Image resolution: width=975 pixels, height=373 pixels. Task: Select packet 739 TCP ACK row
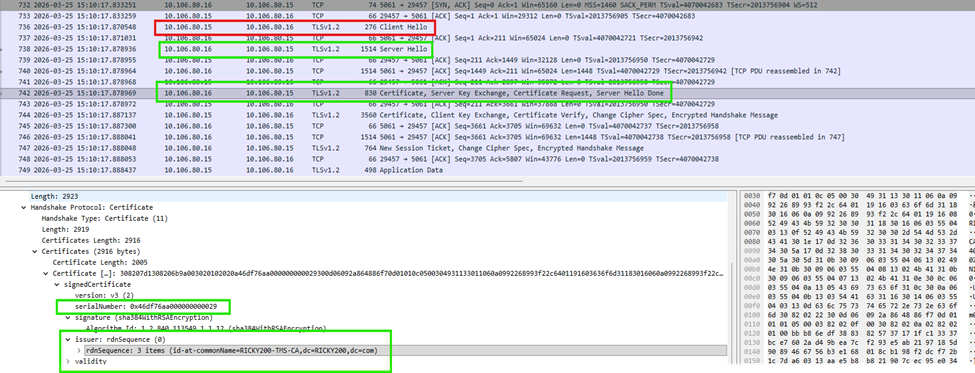pyautogui.click(x=488, y=60)
